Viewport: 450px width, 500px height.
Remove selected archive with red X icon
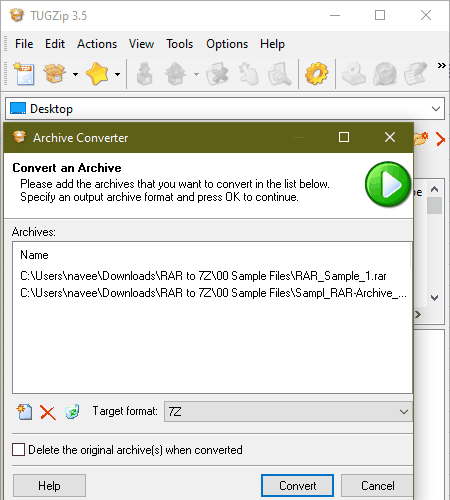48,412
